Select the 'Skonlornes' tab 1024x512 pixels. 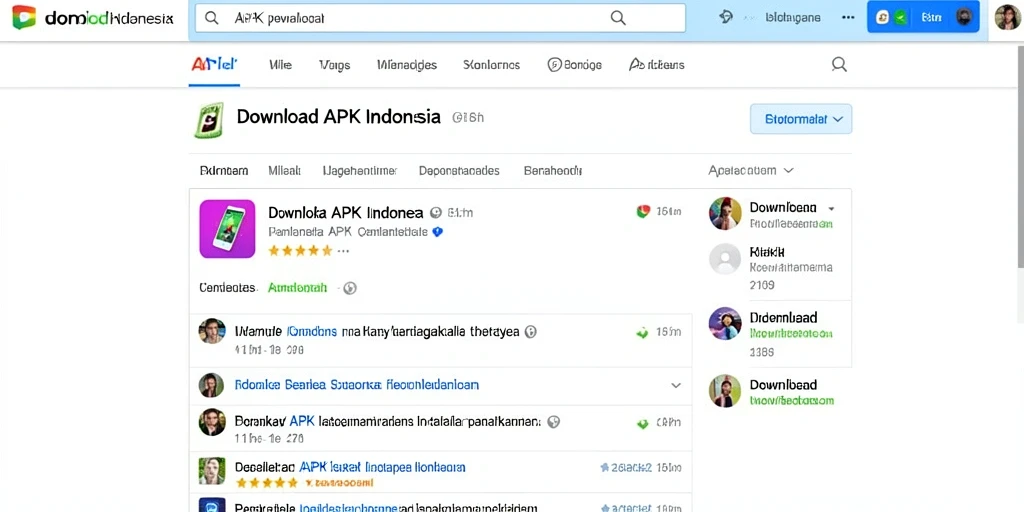491,65
